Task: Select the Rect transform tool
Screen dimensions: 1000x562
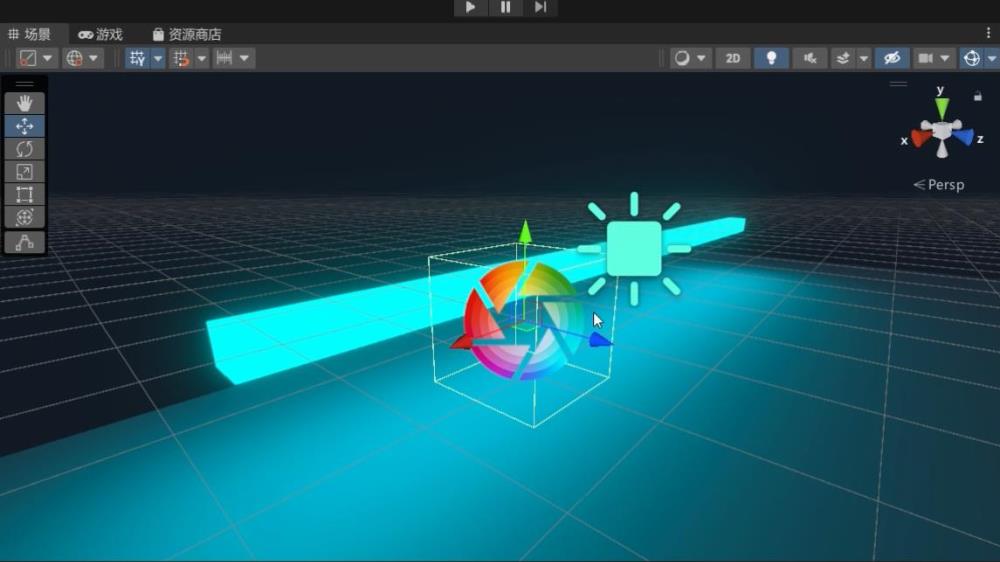Action: click(x=24, y=195)
